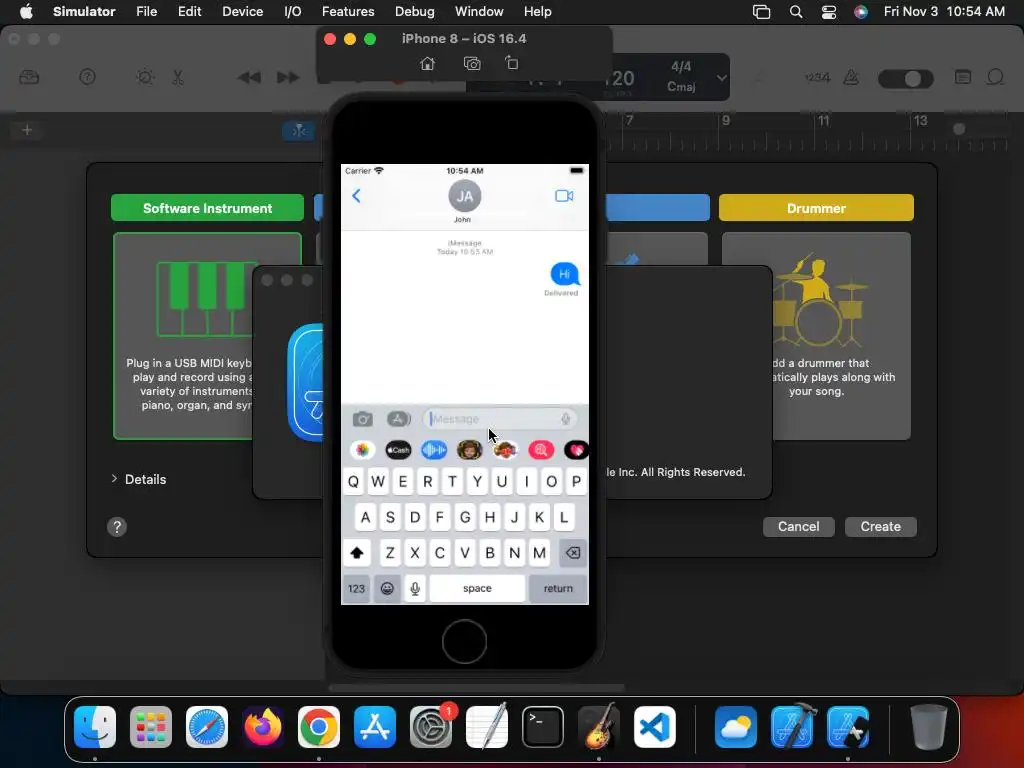Open the Apple Cash iMessage app
The height and width of the screenshot is (768, 1024).
point(398,450)
